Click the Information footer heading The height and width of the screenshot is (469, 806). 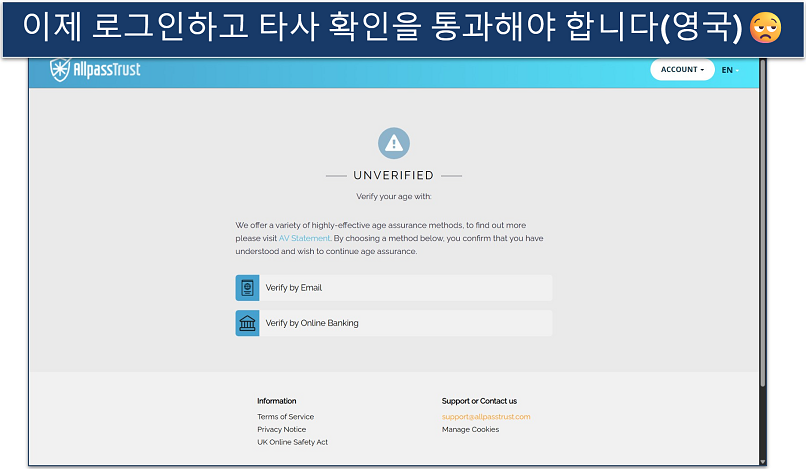pyautogui.click(x=276, y=401)
